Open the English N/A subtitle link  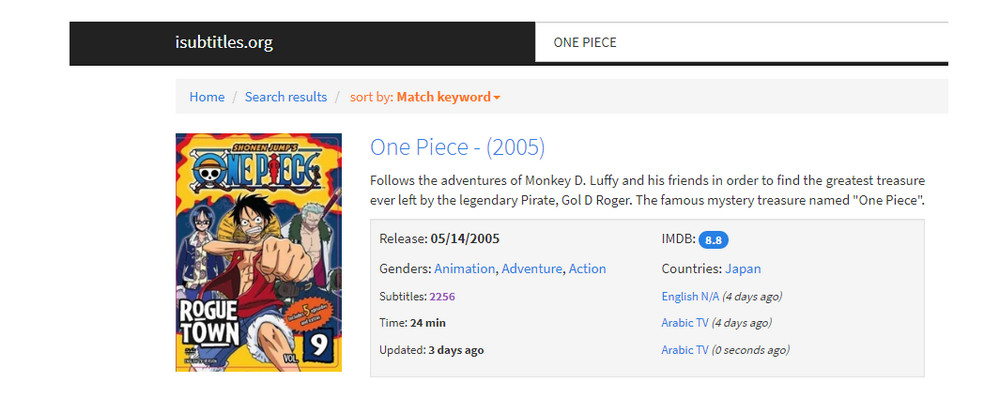688,297
